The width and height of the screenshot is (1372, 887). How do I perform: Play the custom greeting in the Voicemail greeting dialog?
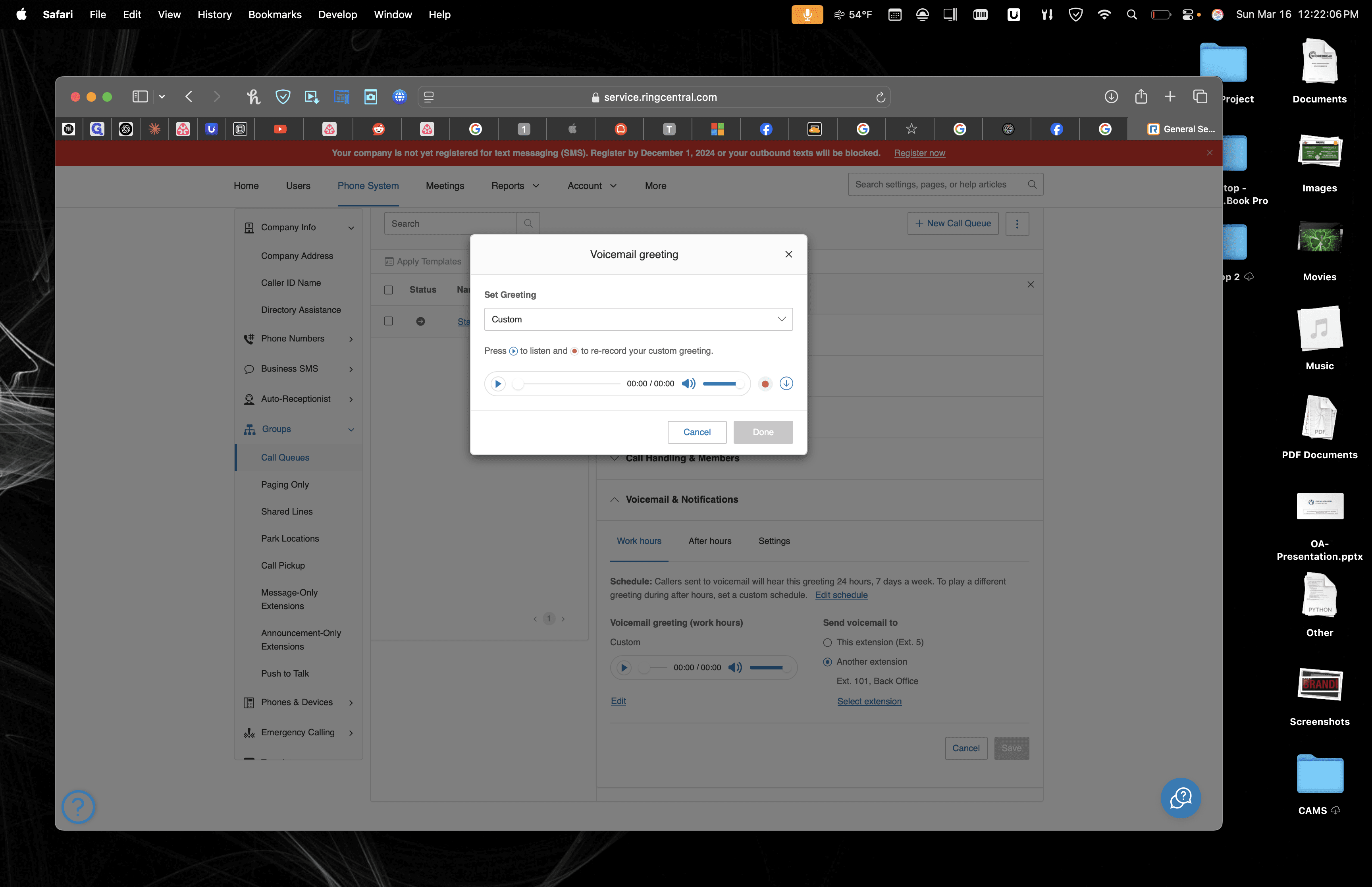498,384
